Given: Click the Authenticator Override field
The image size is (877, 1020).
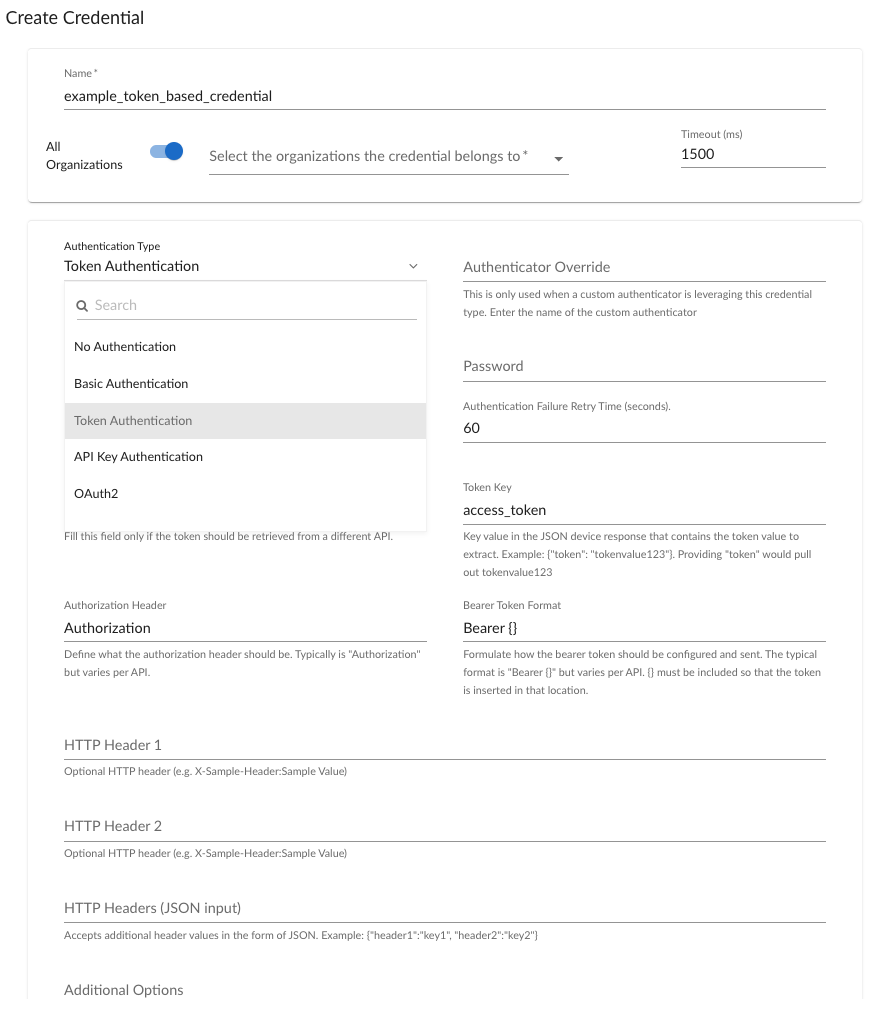Looking at the screenshot, I should pyautogui.click(x=644, y=268).
